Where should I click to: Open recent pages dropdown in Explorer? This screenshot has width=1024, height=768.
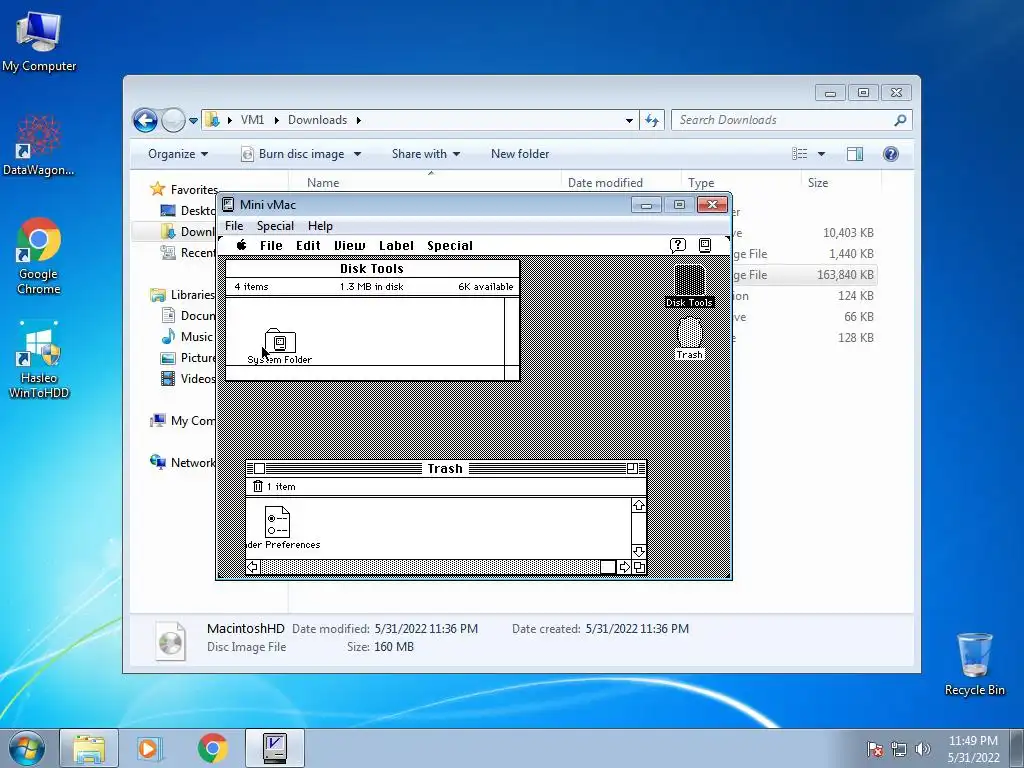[193, 121]
